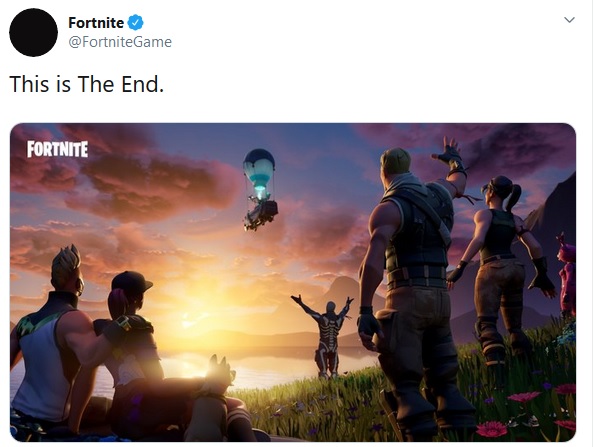The width and height of the screenshot is (594, 447).
Task: Click the 'This is The End.' tweet text
Action: click(87, 84)
